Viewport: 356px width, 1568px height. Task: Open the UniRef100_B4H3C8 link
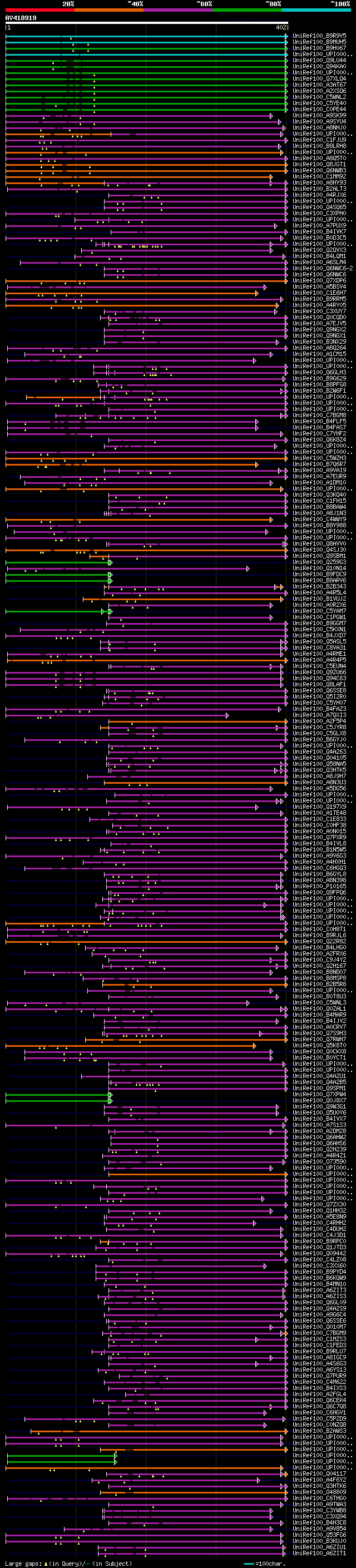tap(319, 1522)
